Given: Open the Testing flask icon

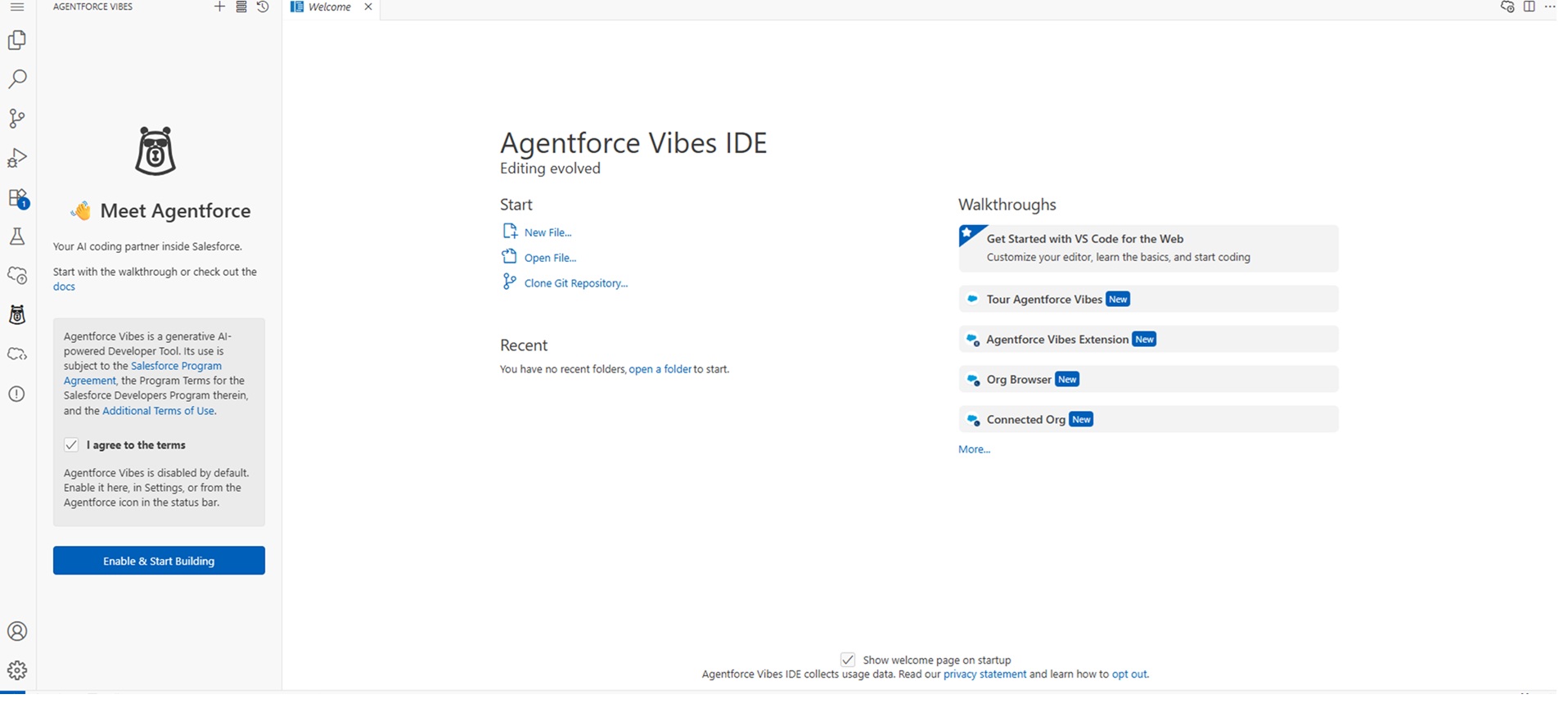Looking at the screenshot, I should [17, 237].
